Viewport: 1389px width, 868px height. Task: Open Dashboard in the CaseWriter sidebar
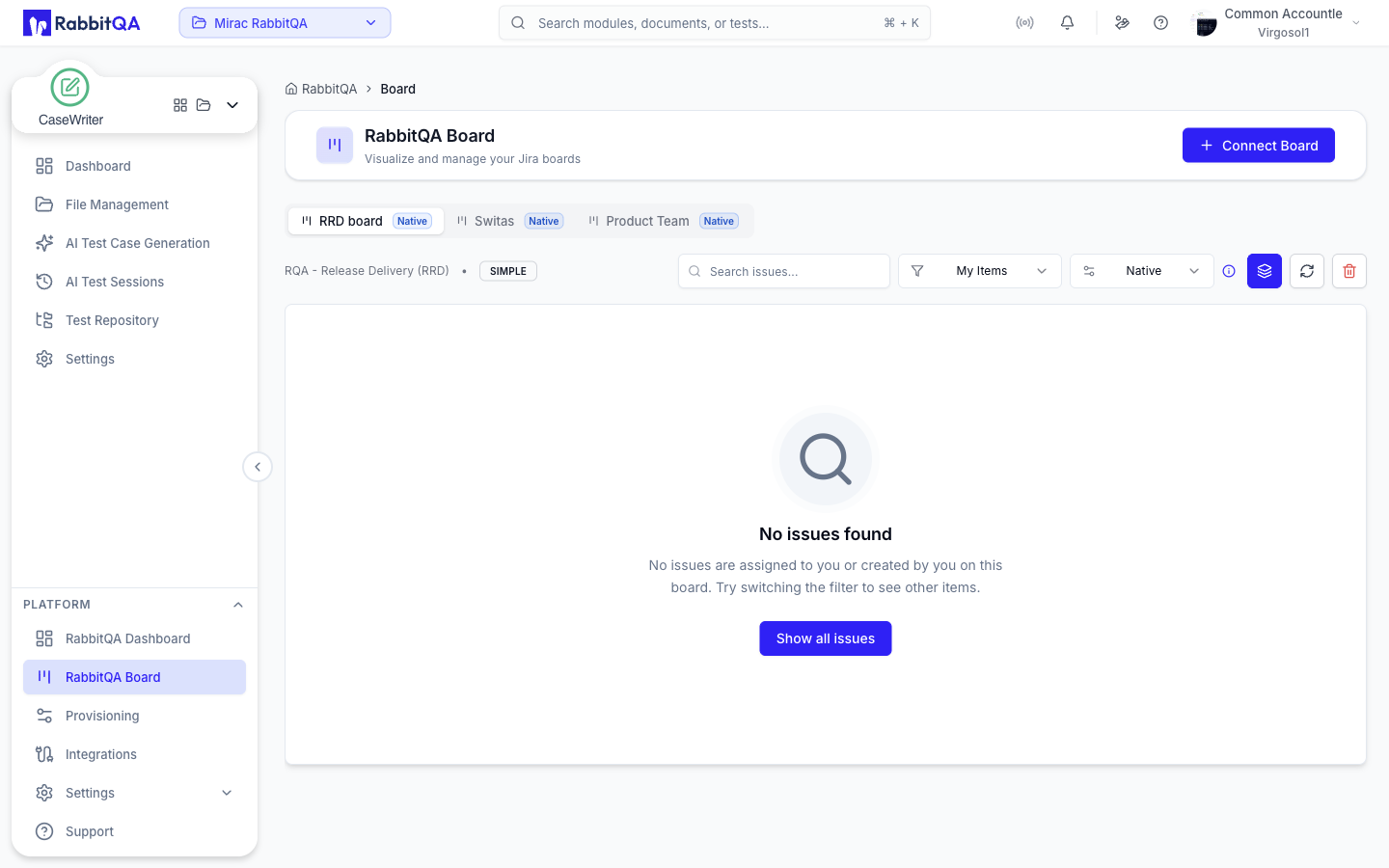134,166
